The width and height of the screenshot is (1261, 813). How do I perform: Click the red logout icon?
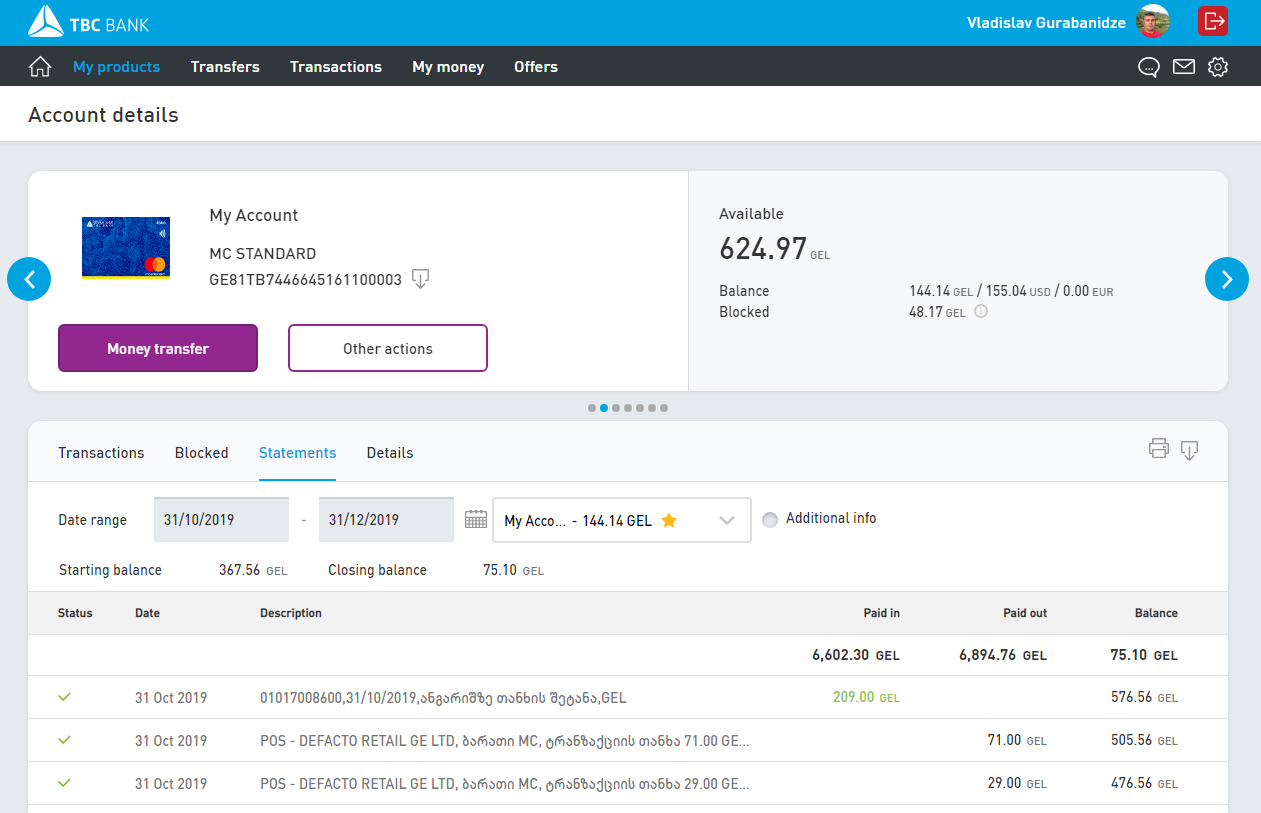click(1213, 21)
